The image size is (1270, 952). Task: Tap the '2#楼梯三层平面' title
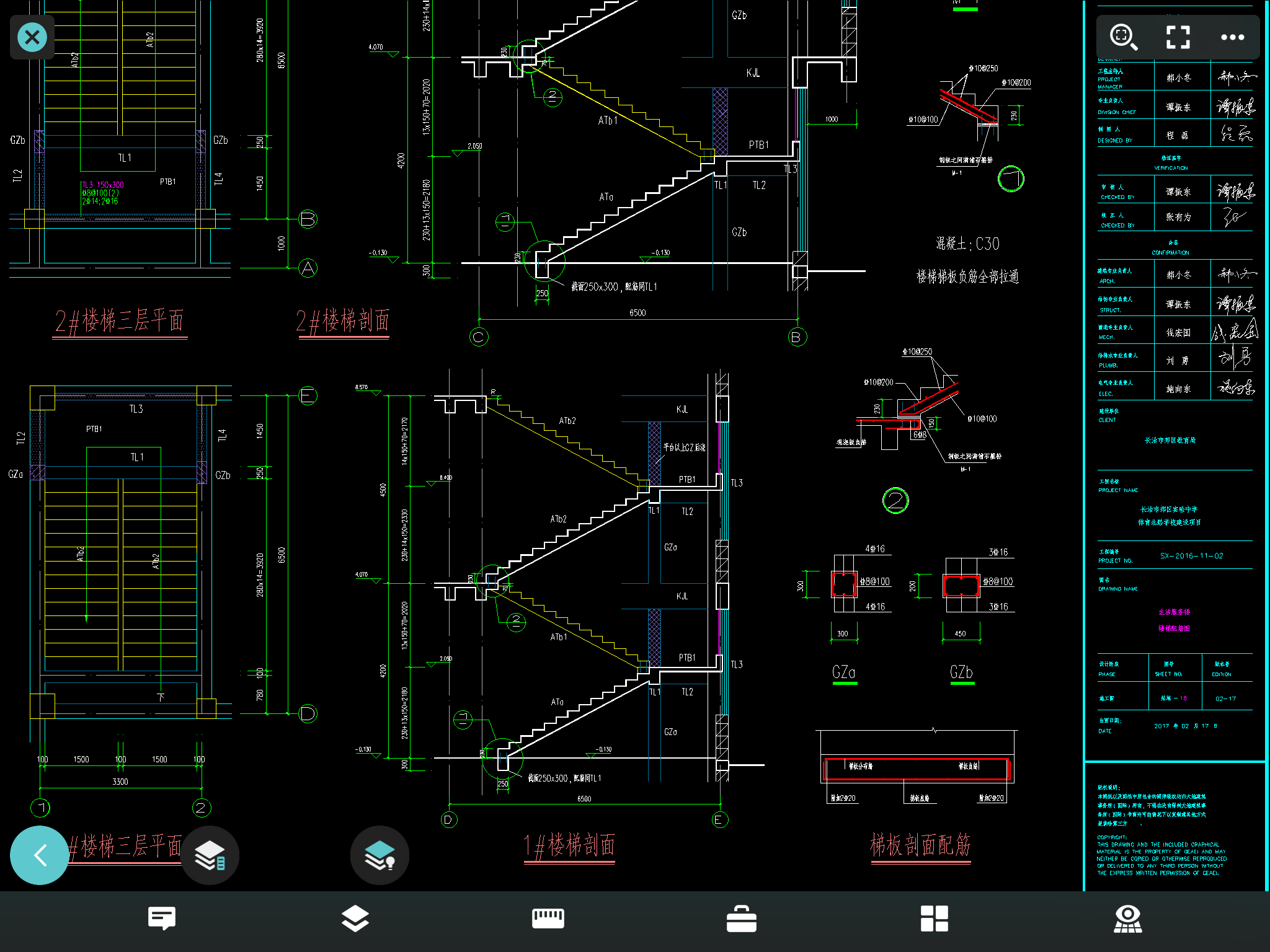[119, 321]
